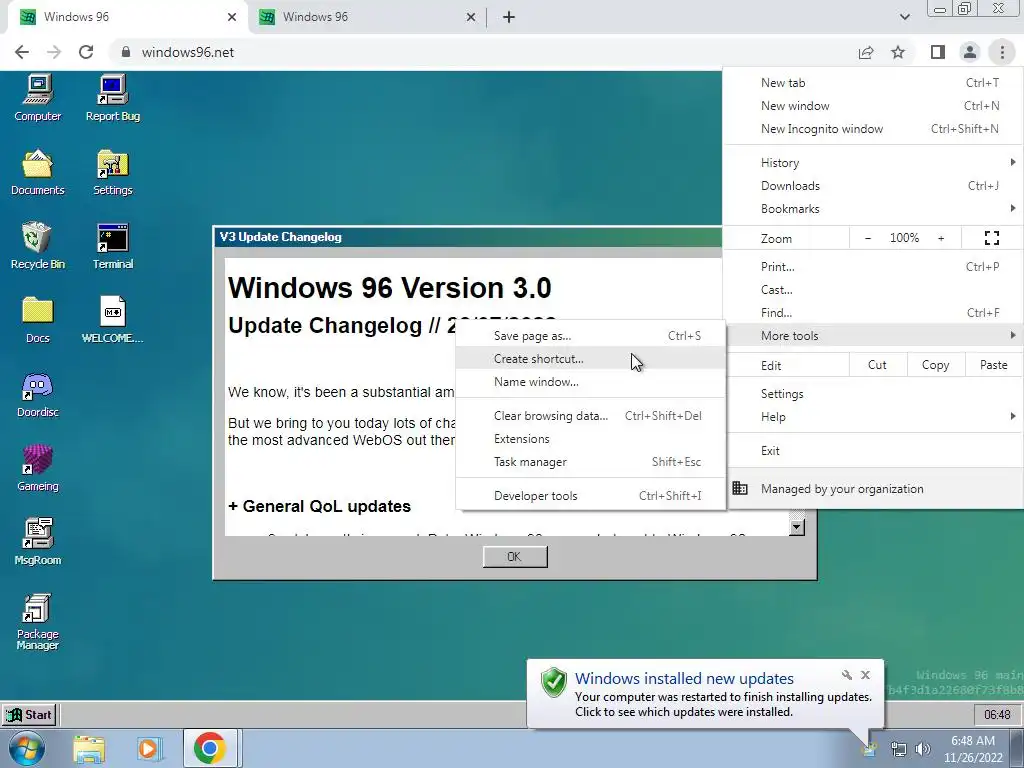Share this page icon in address bar
1024x768 pixels.
tap(866, 52)
